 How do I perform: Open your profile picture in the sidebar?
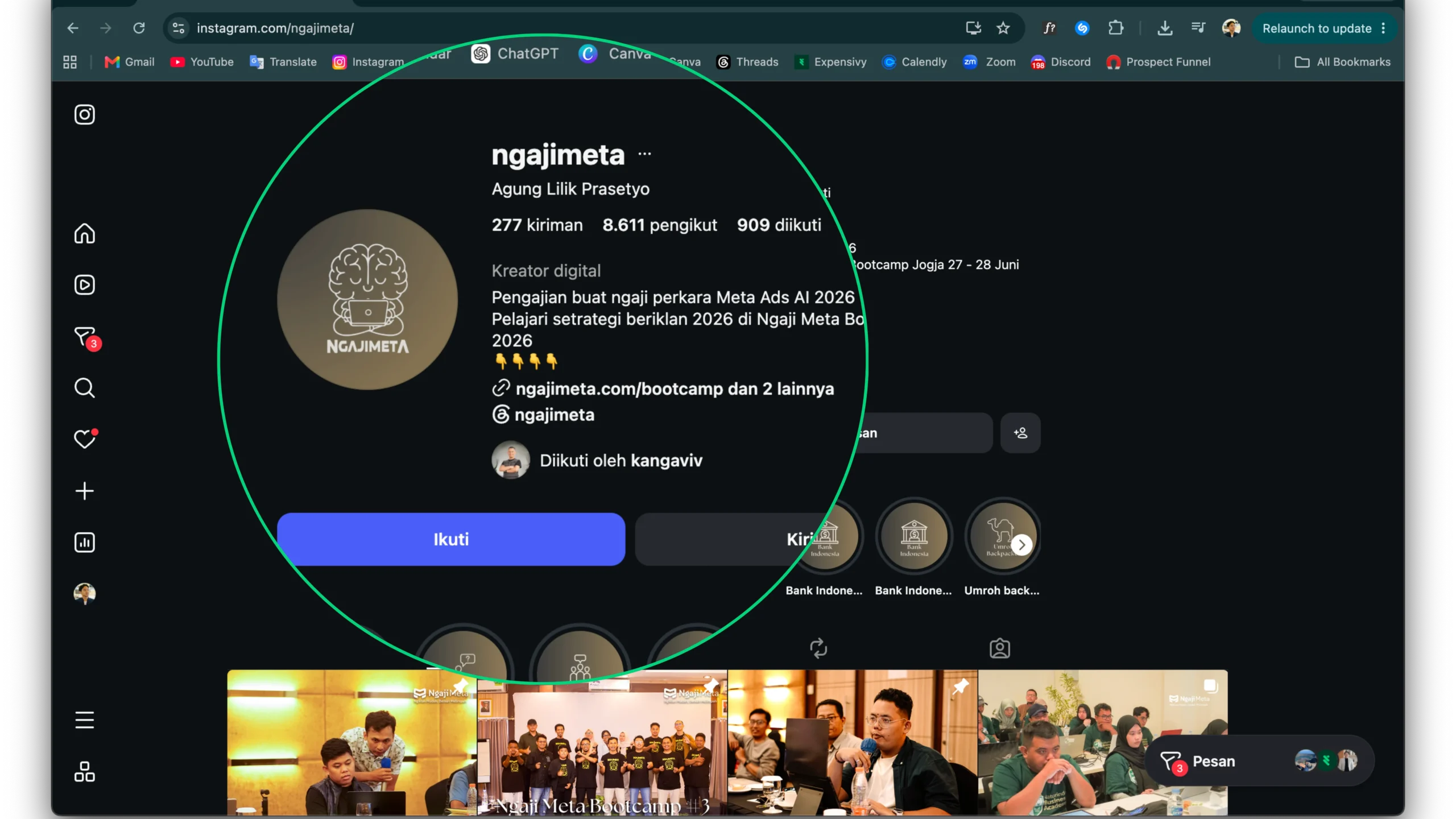(x=85, y=594)
